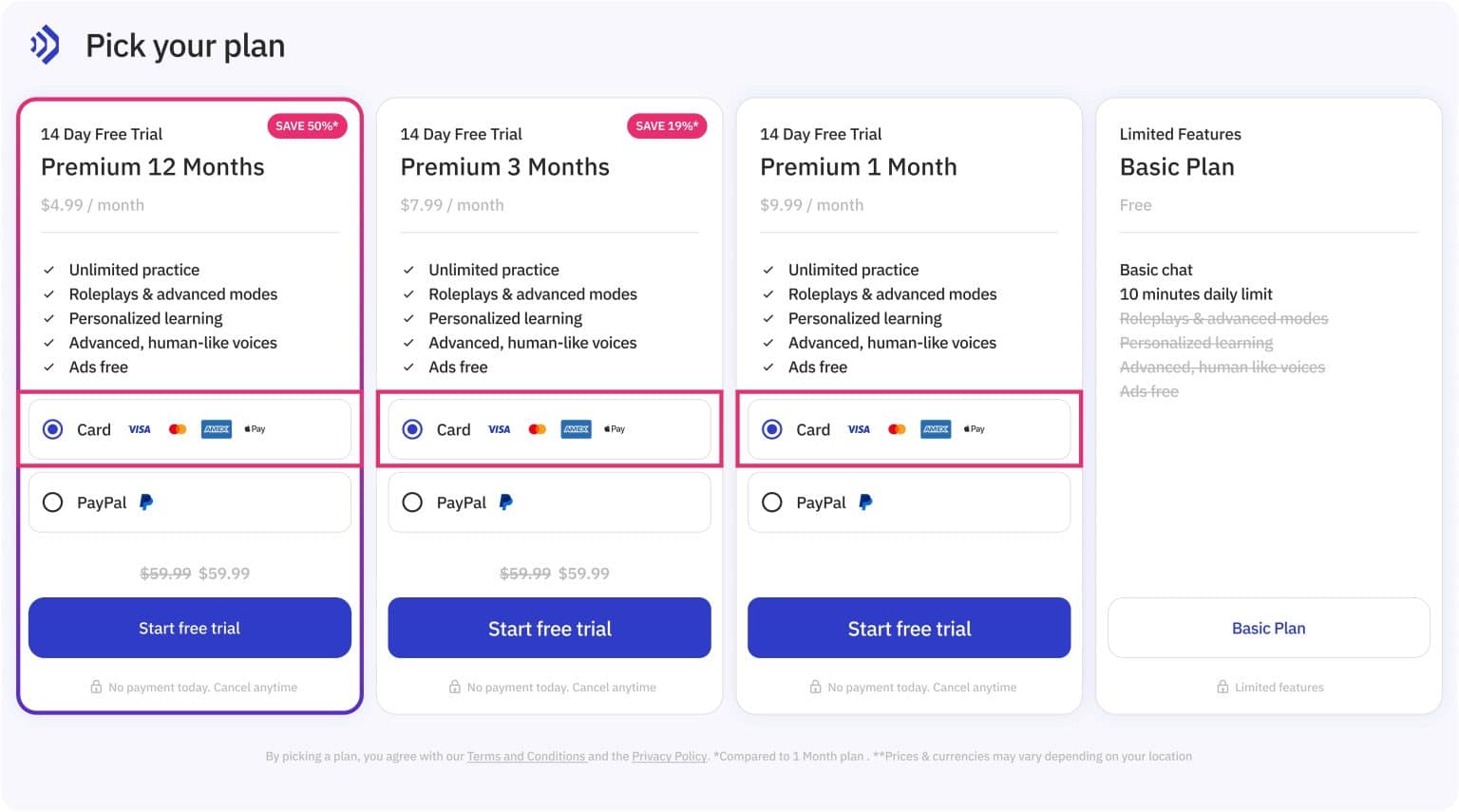Click the Mastercard icon on Premium 1 Month card

pyautogui.click(x=897, y=429)
